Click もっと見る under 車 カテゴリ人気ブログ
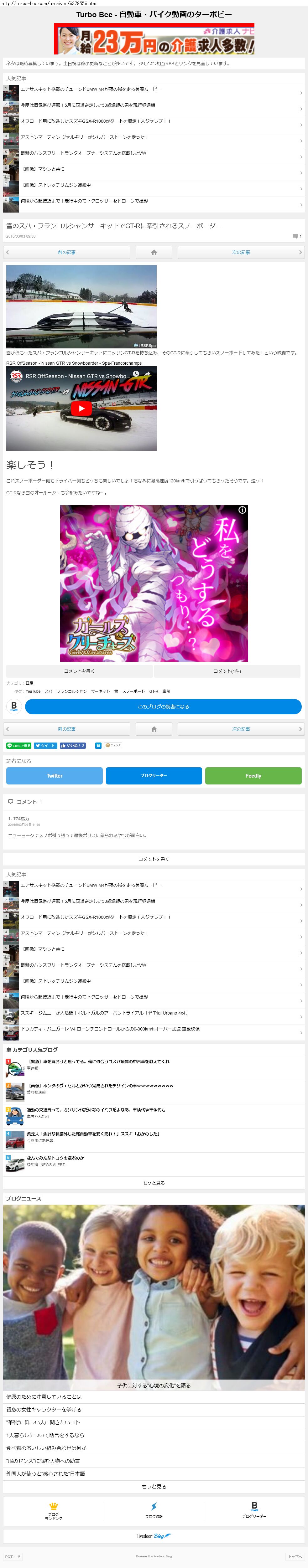 [x=154, y=1183]
